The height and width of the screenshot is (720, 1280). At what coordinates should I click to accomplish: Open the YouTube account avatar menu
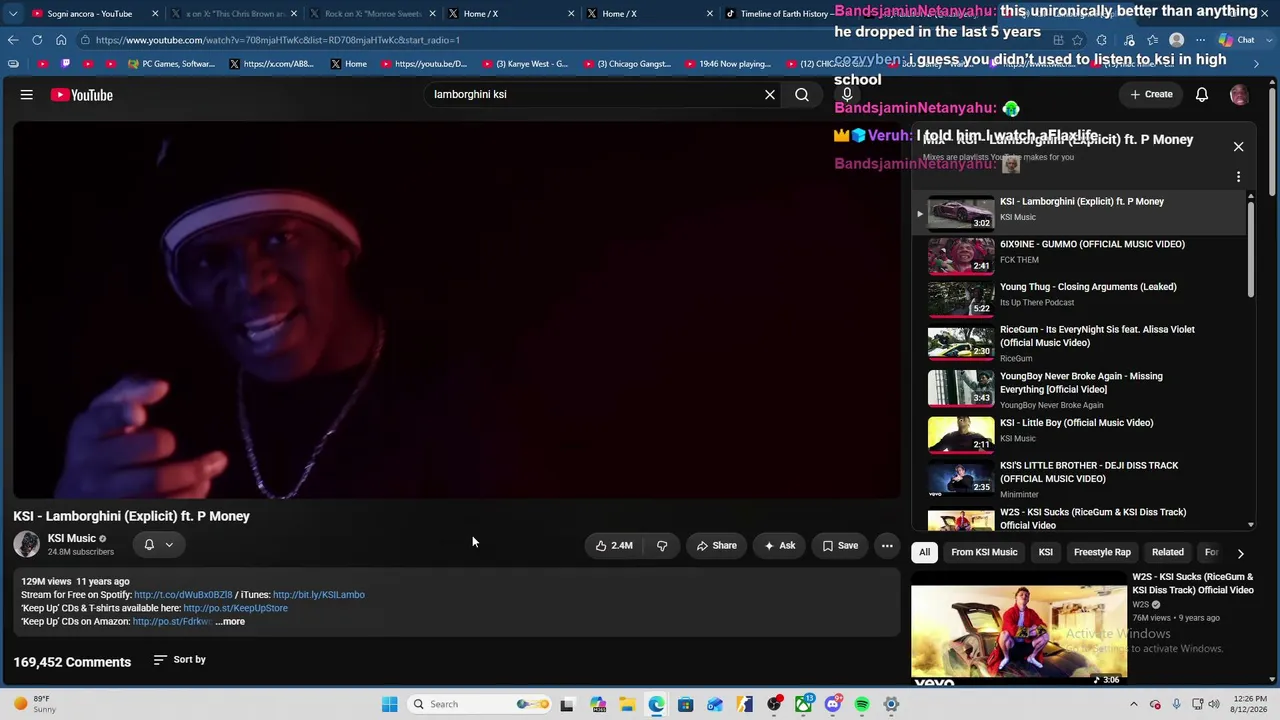point(1239,95)
